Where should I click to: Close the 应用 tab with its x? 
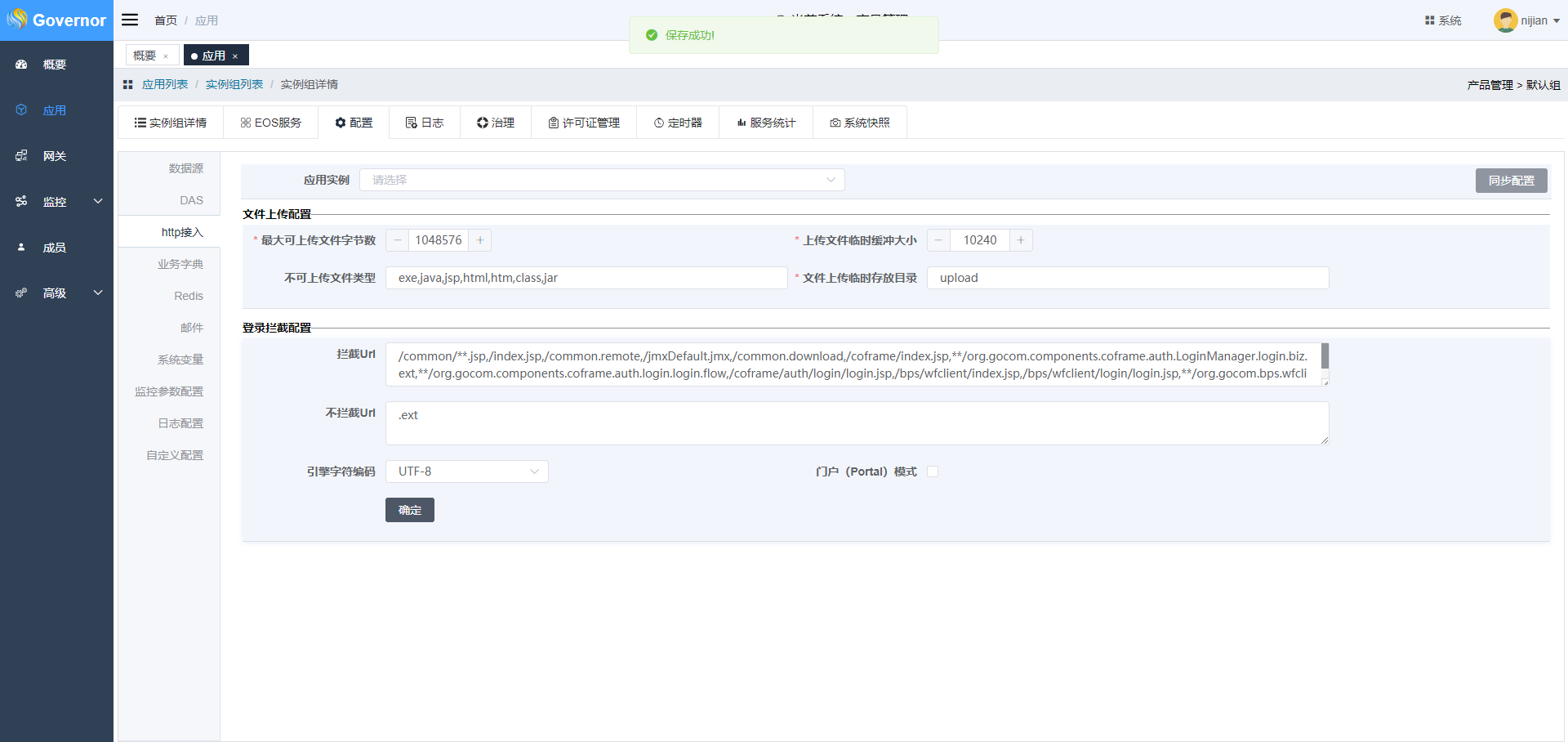tap(235, 56)
